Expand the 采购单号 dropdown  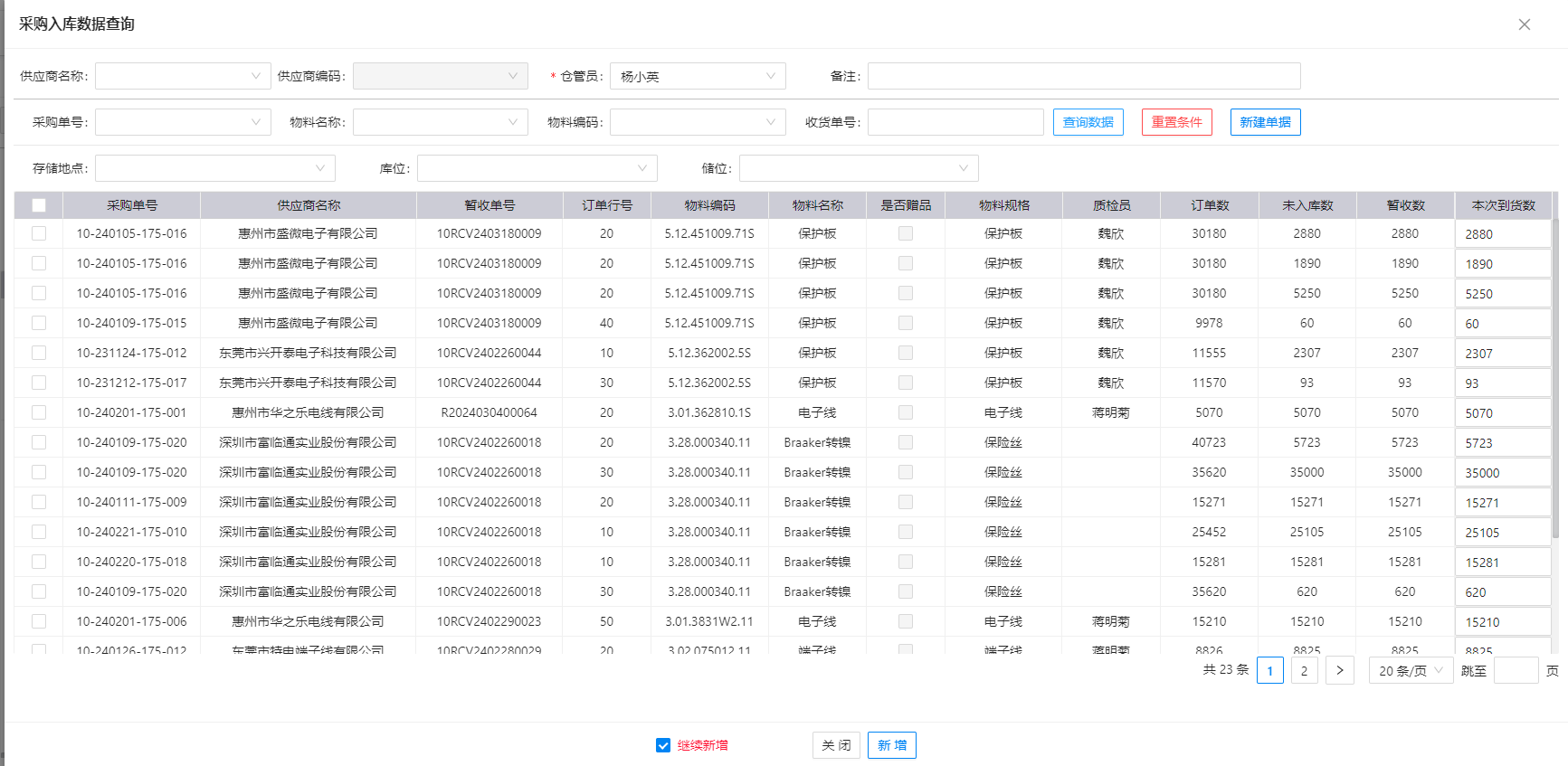[183, 122]
